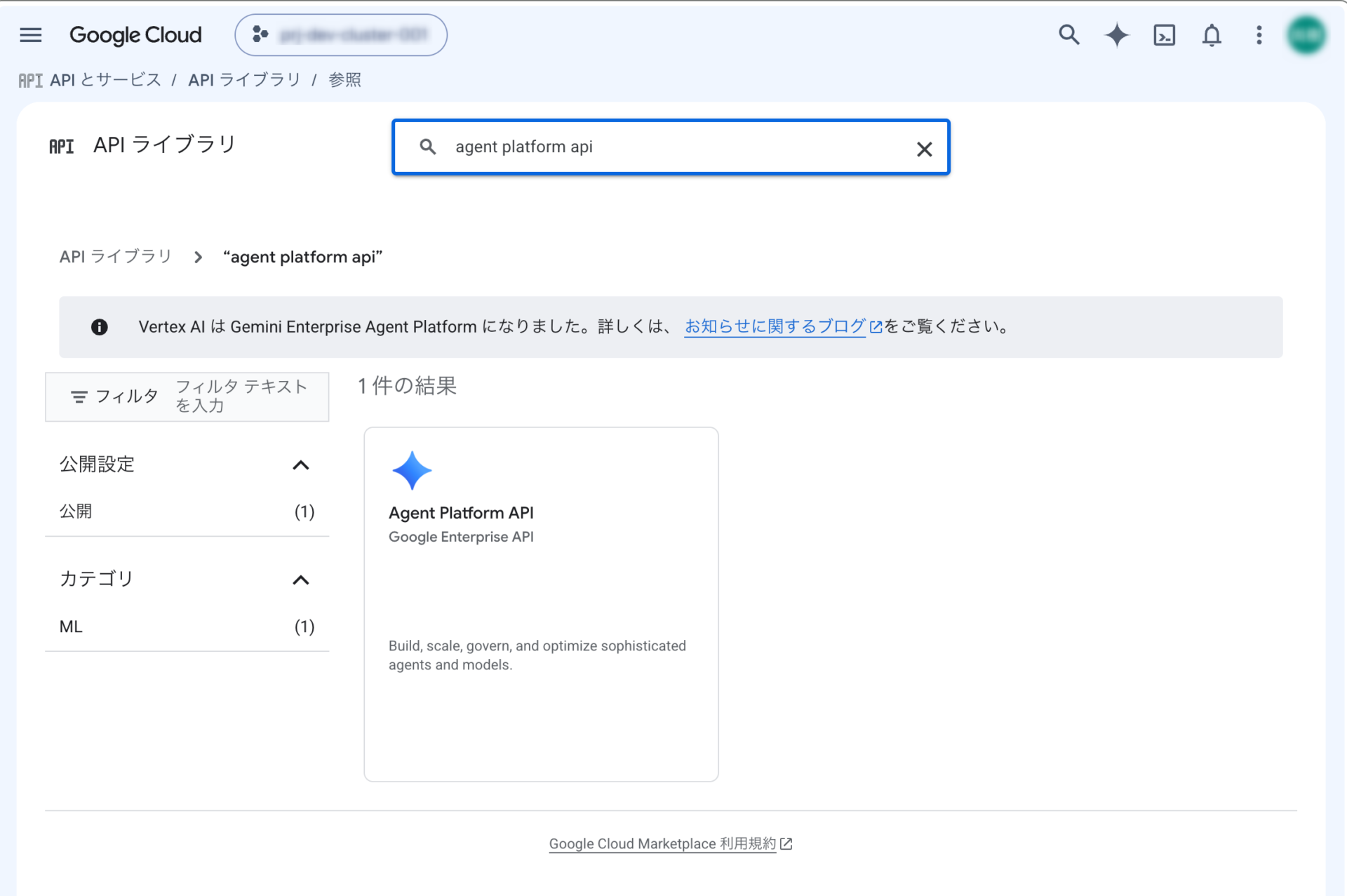The width and height of the screenshot is (1347, 896).
Task: Open the project selector
Action: (x=341, y=35)
